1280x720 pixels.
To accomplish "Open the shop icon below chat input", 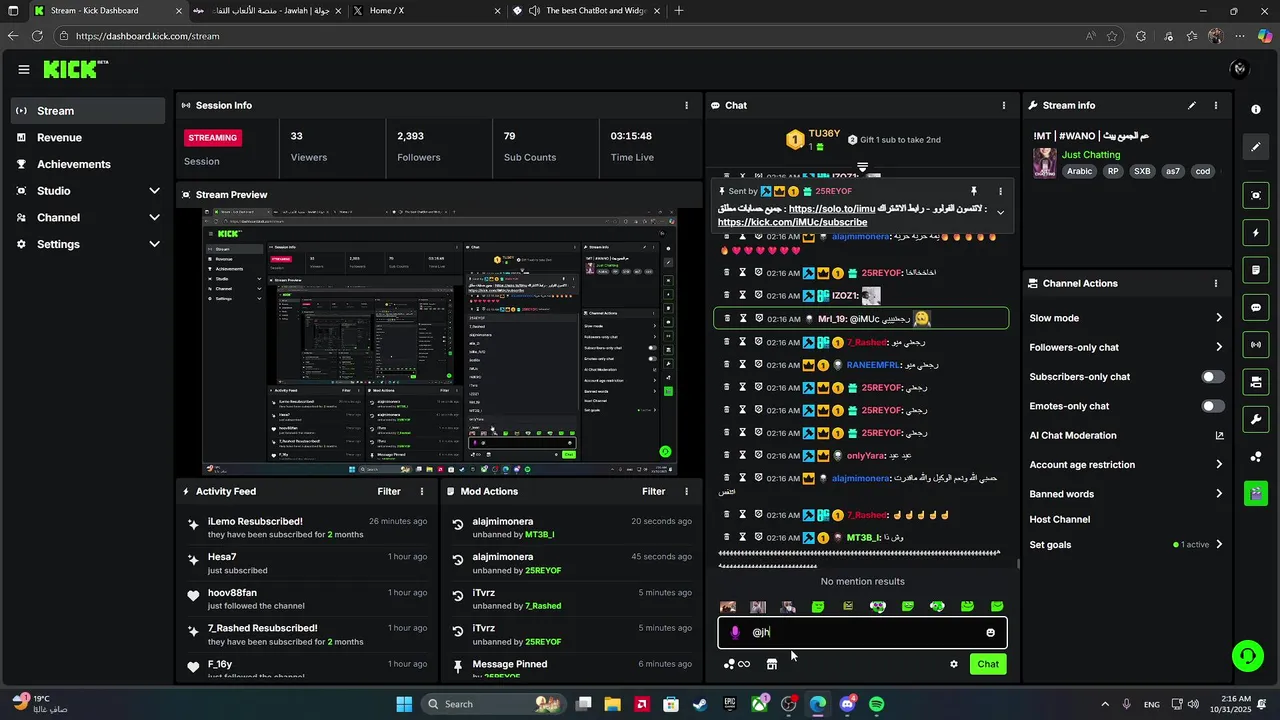I will (772, 664).
